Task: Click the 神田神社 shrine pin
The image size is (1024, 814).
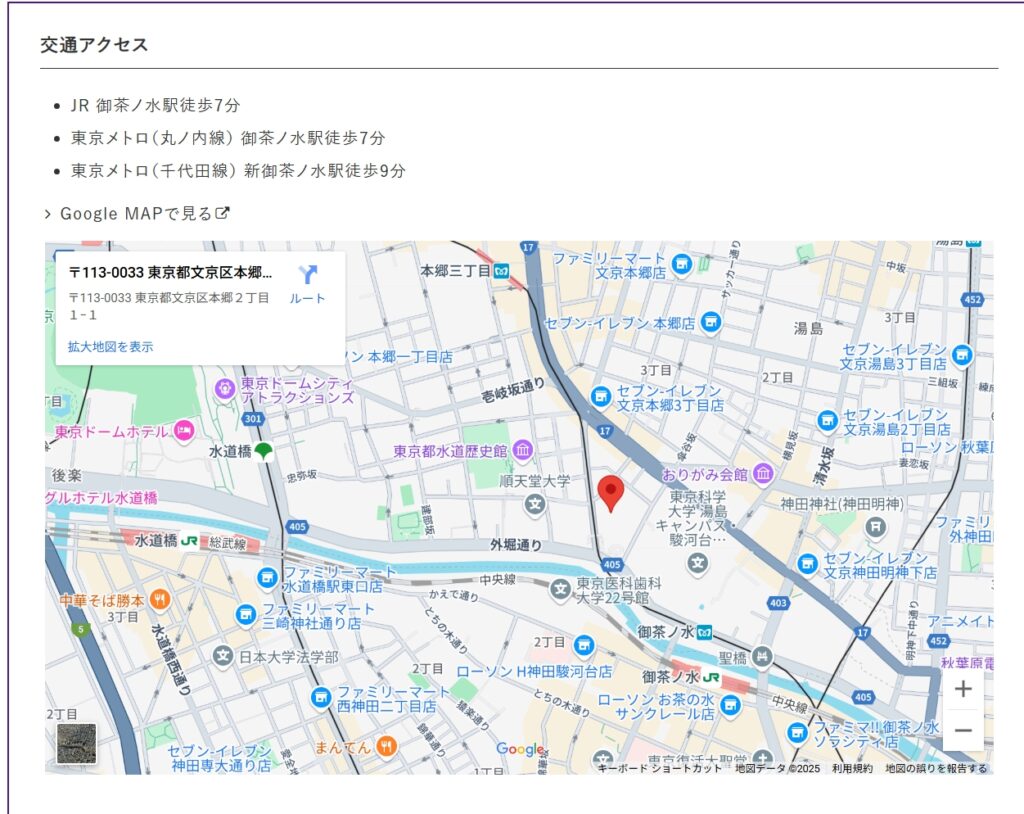Action: point(876,526)
